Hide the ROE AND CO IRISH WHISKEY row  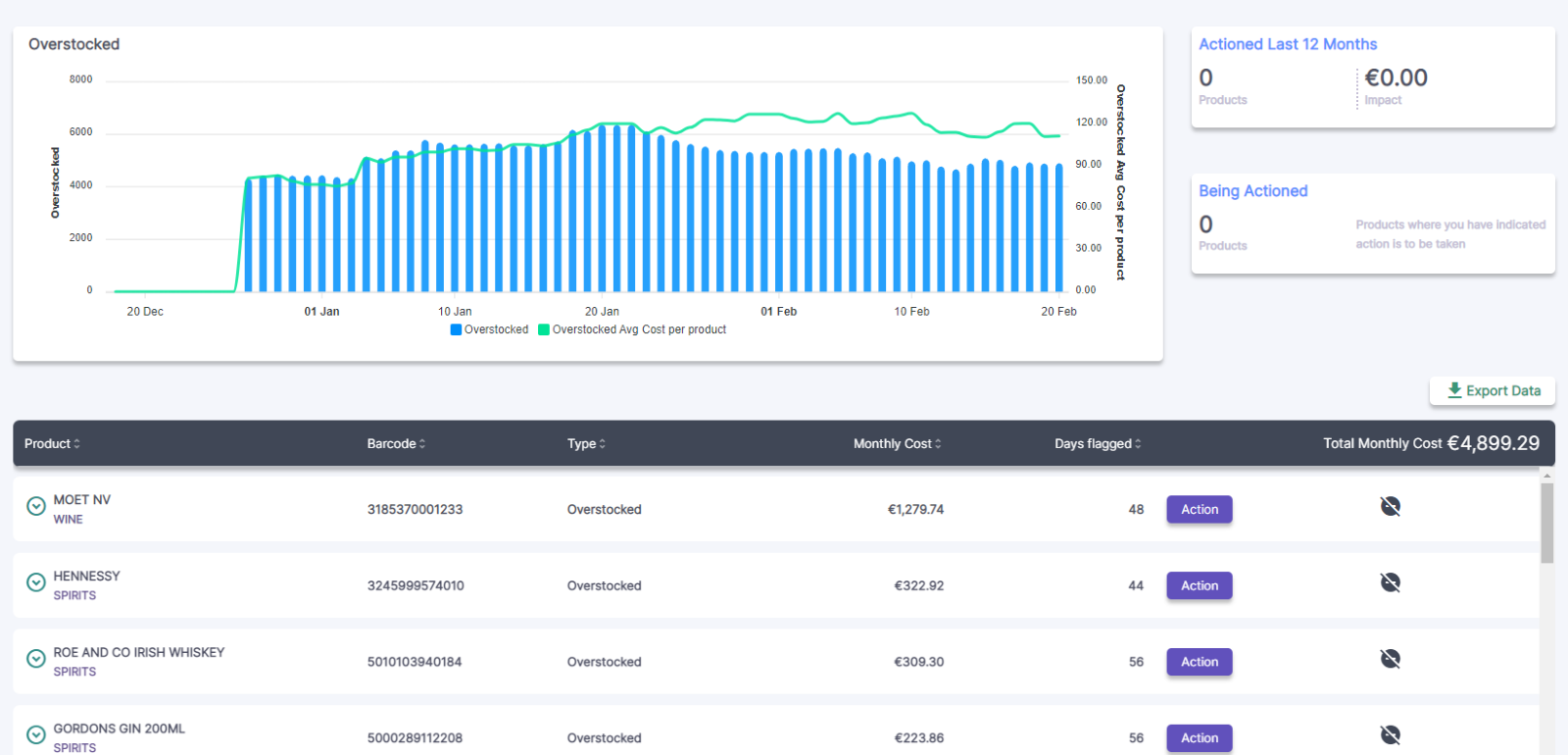click(x=1390, y=659)
